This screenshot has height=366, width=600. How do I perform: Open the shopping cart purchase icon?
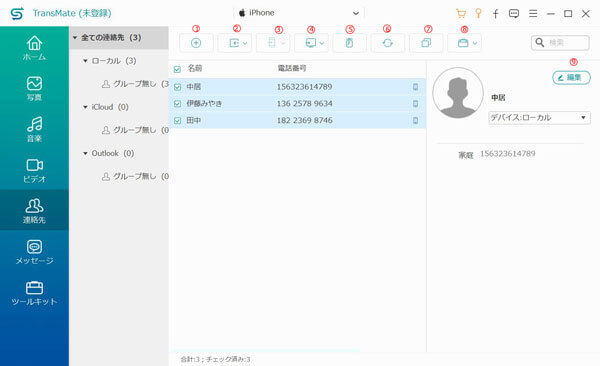click(x=461, y=14)
